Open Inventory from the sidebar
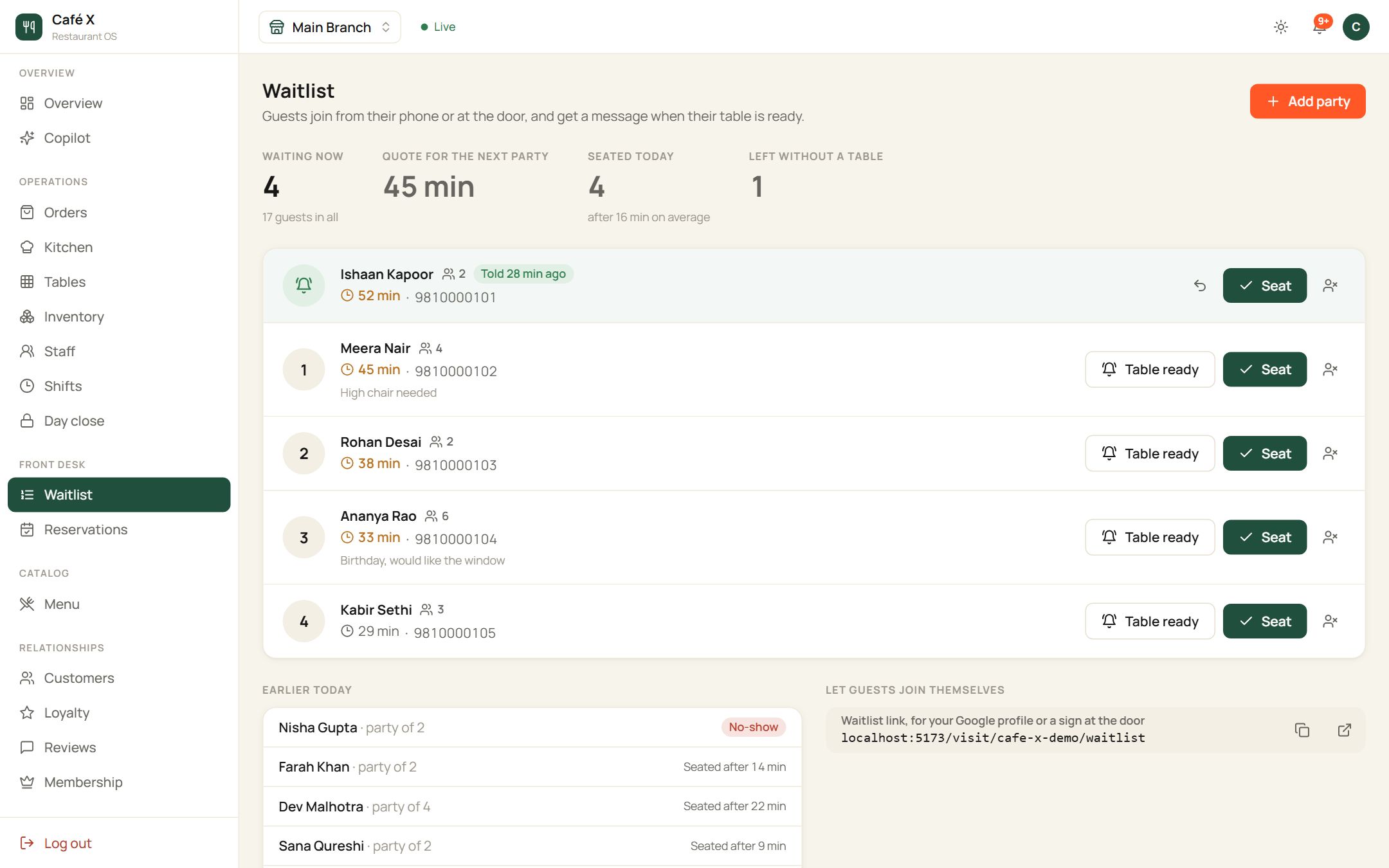 (119, 316)
